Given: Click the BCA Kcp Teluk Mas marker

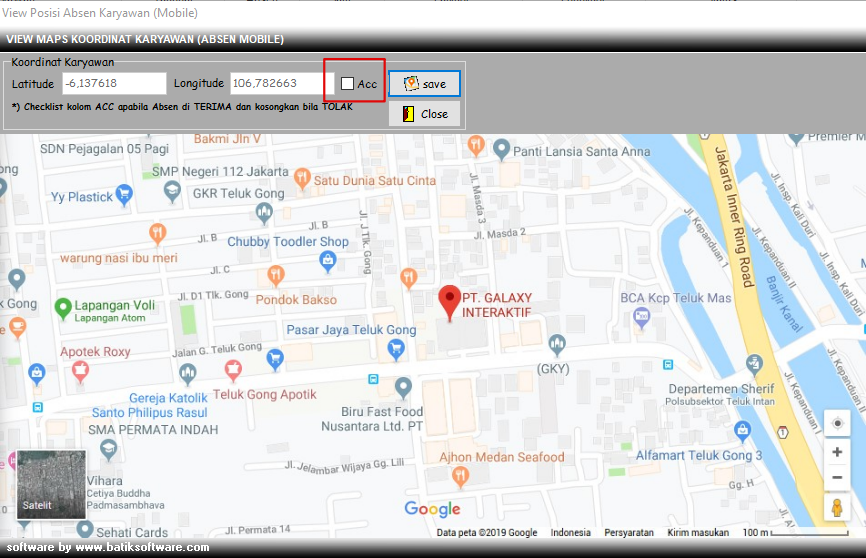Looking at the screenshot, I should 642,316.
